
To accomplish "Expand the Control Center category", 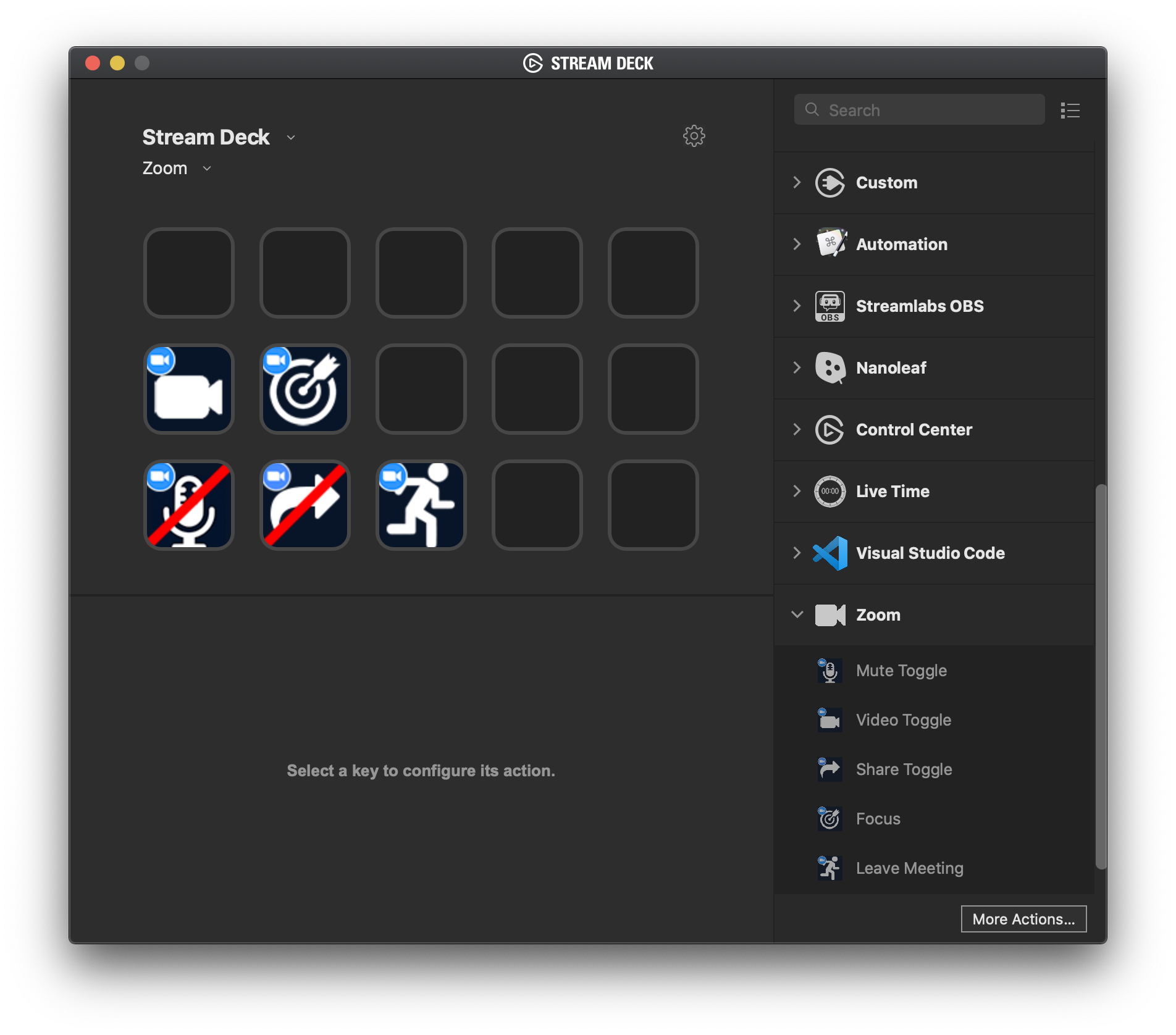I will click(797, 430).
